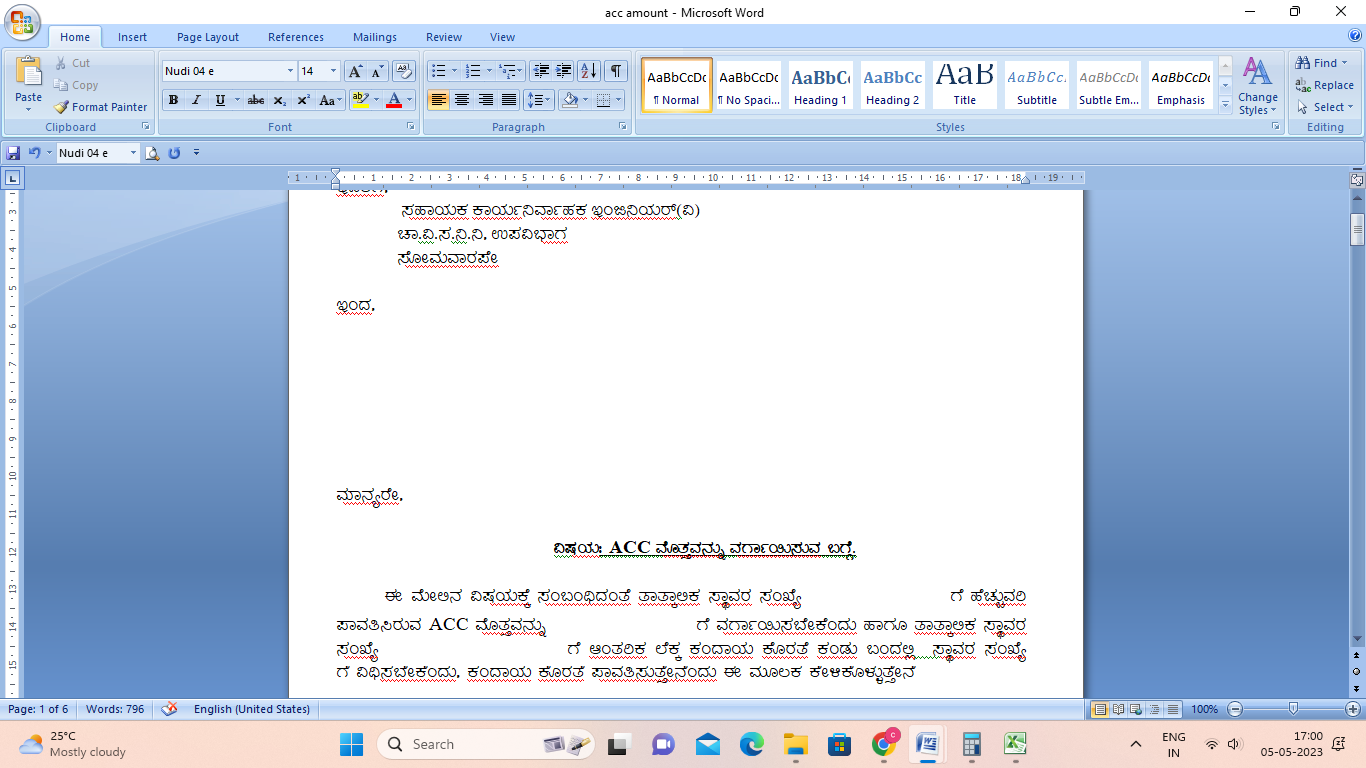This screenshot has height=768, width=1366.
Task: Open the Paragraph dialog launcher
Action: 623,127
